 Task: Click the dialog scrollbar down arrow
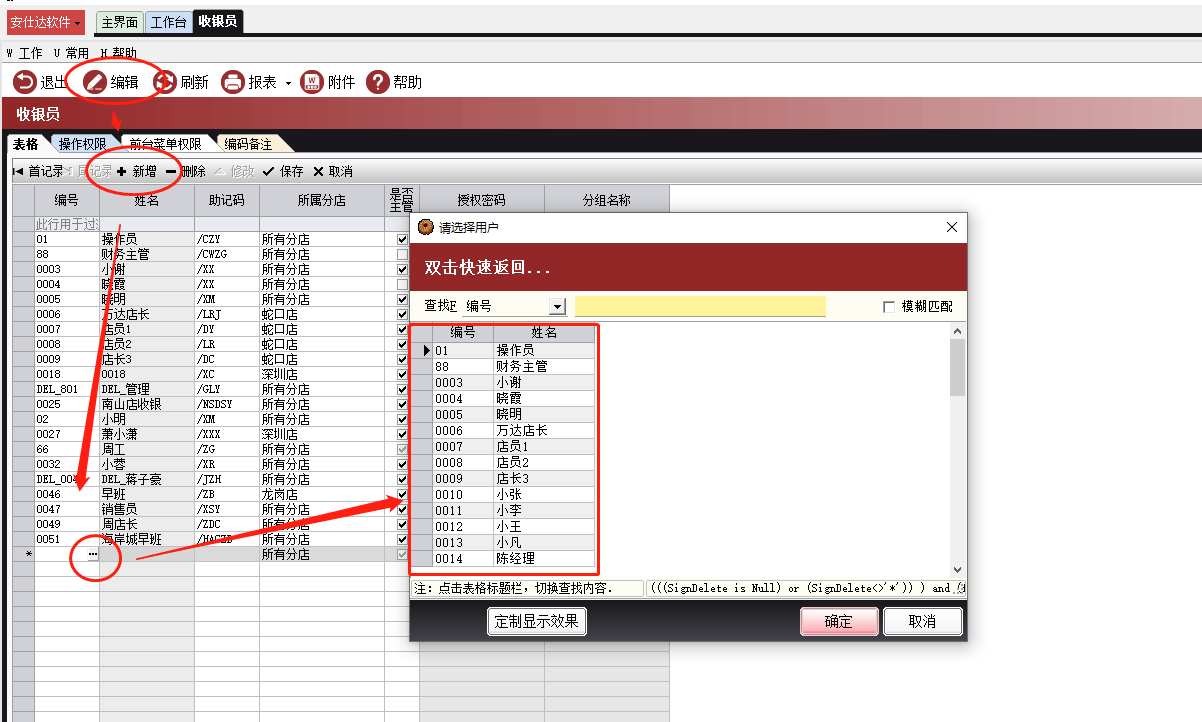[x=957, y=568]
